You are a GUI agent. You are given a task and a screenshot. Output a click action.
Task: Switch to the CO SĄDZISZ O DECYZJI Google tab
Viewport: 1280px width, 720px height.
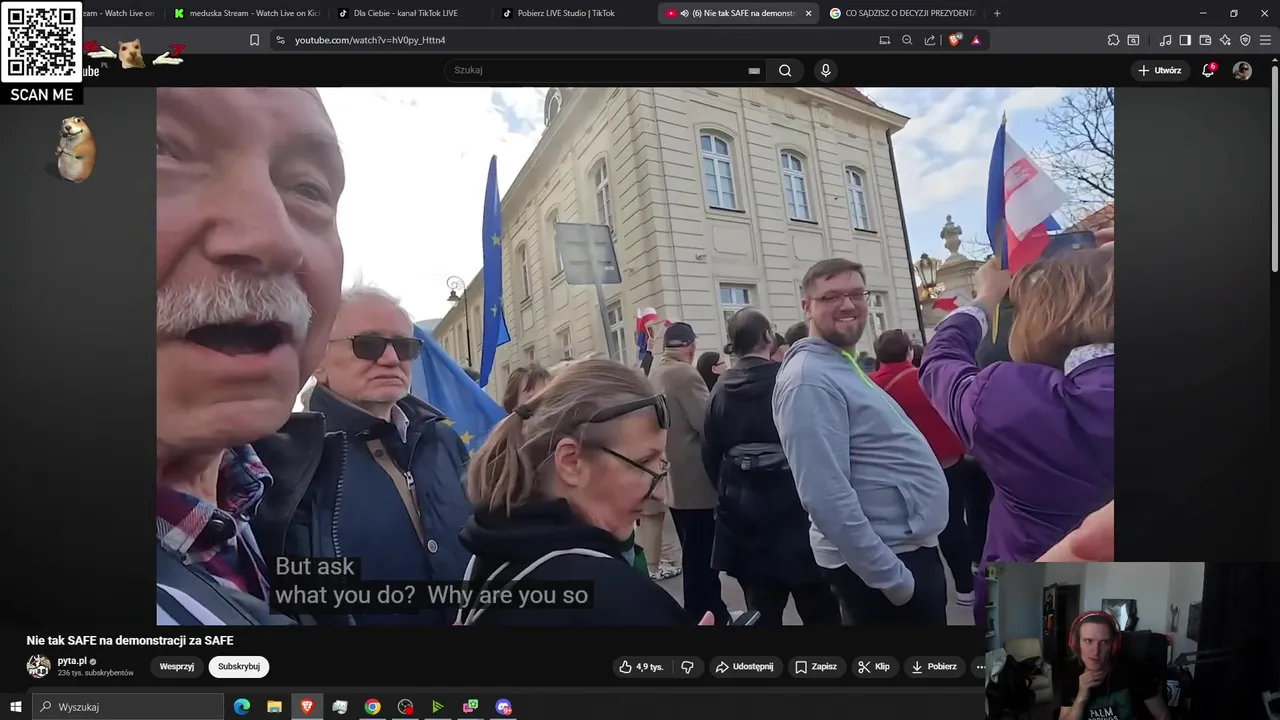click(903, 13)
